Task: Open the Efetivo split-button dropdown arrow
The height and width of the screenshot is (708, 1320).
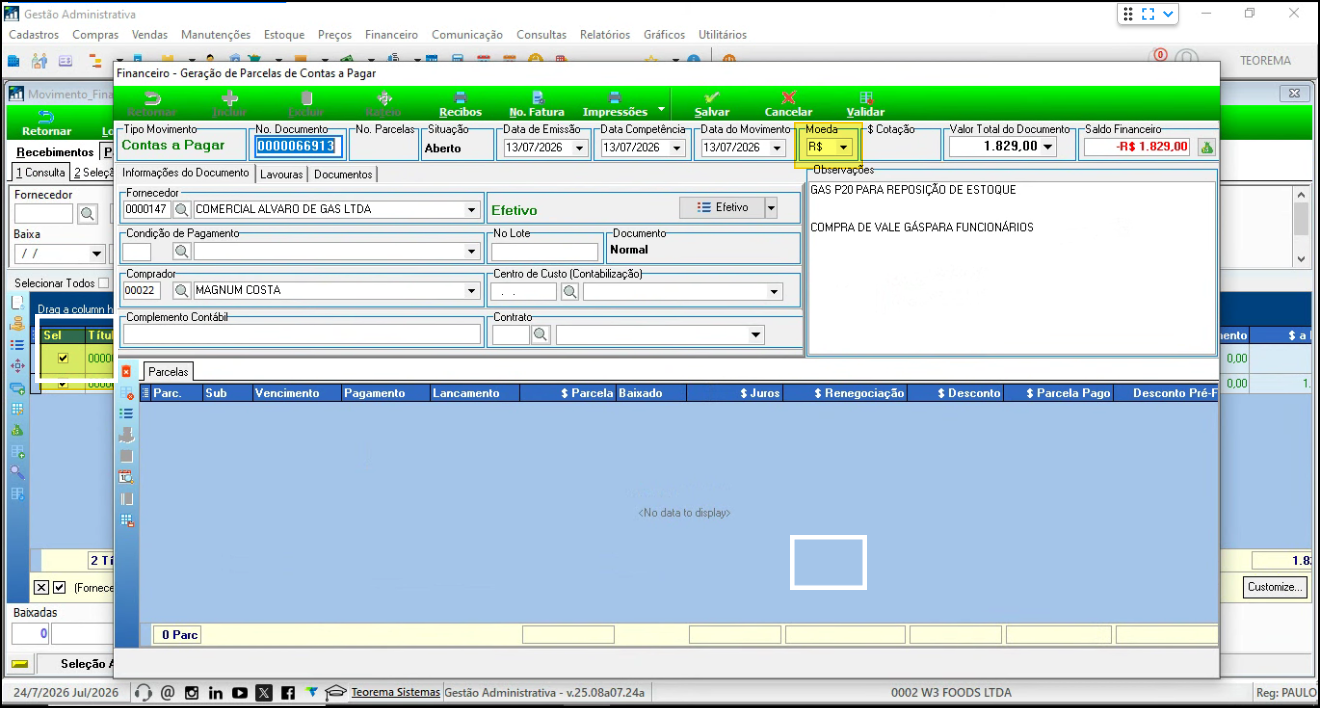Action: (x=771, y=207)
